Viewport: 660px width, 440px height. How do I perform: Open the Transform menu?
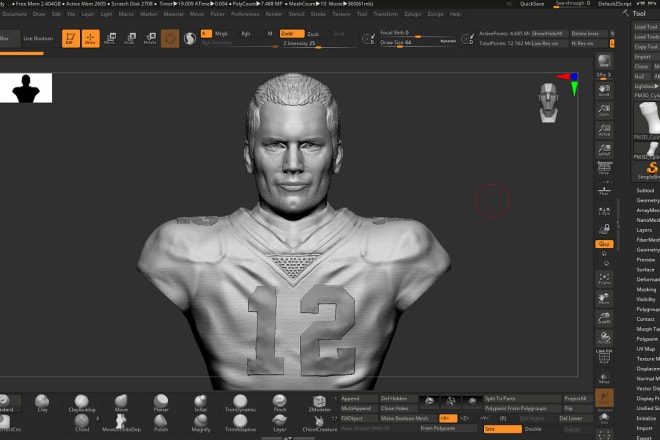385,14
